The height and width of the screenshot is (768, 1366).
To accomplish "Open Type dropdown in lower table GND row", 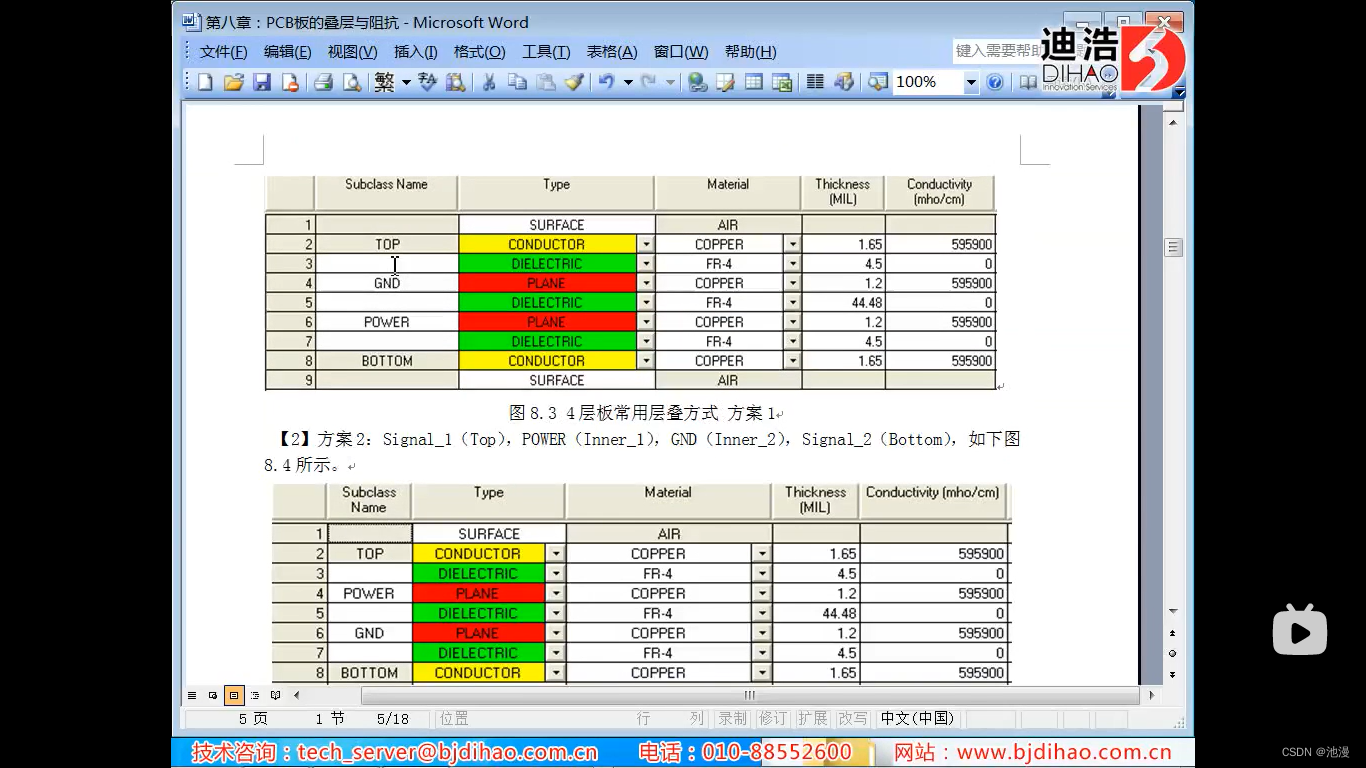I will [x=556, y=633].
